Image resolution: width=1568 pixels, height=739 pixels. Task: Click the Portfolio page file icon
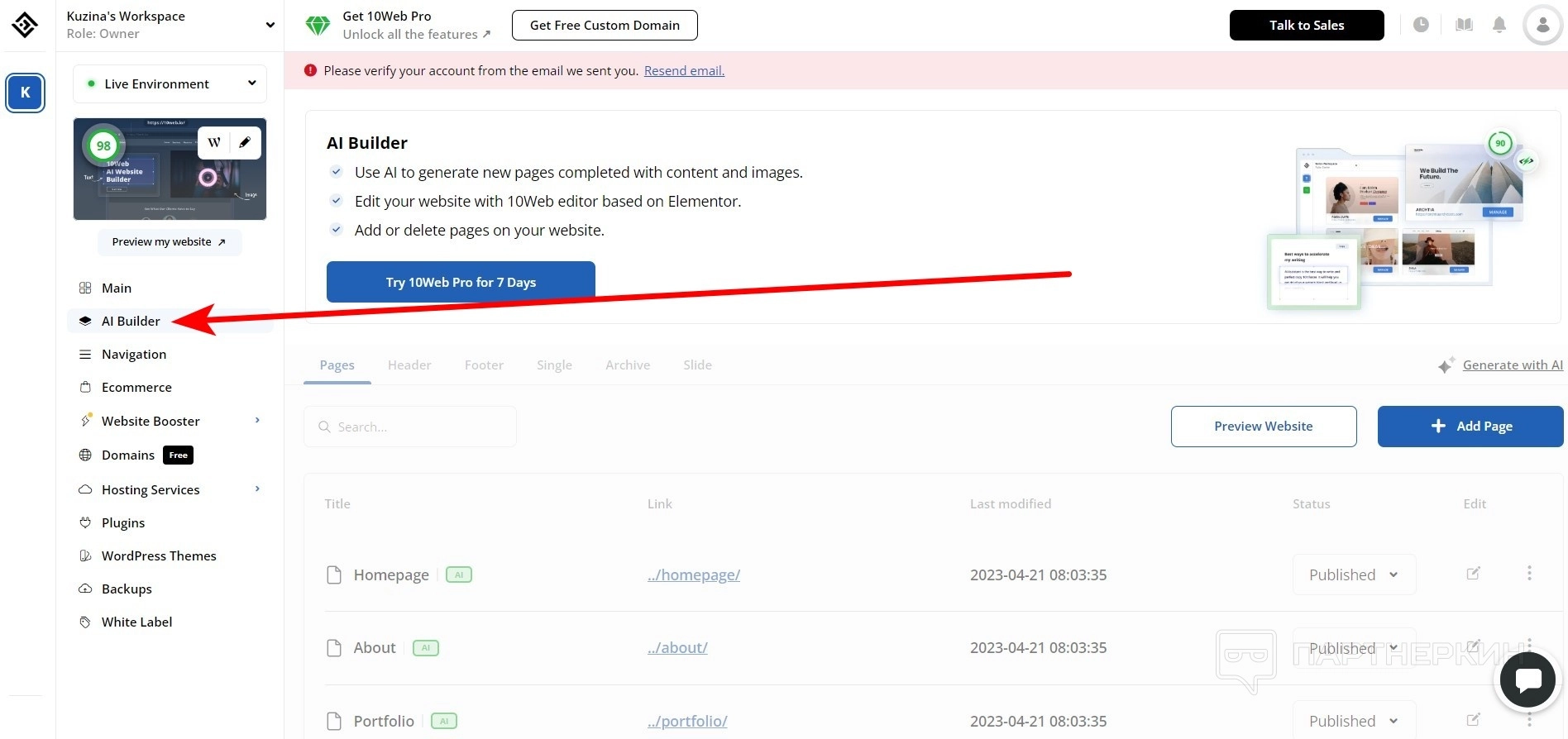(x=334, y=721)
